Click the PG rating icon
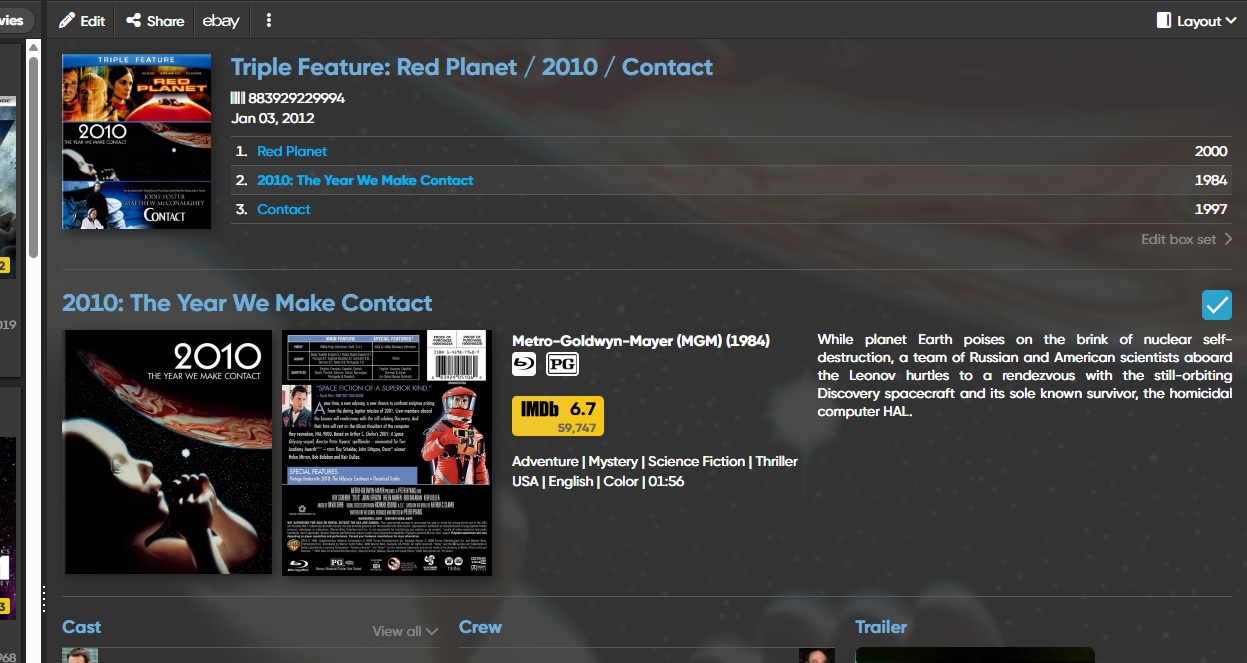Viewport: 1247px width, 663px height. (562, 364)
